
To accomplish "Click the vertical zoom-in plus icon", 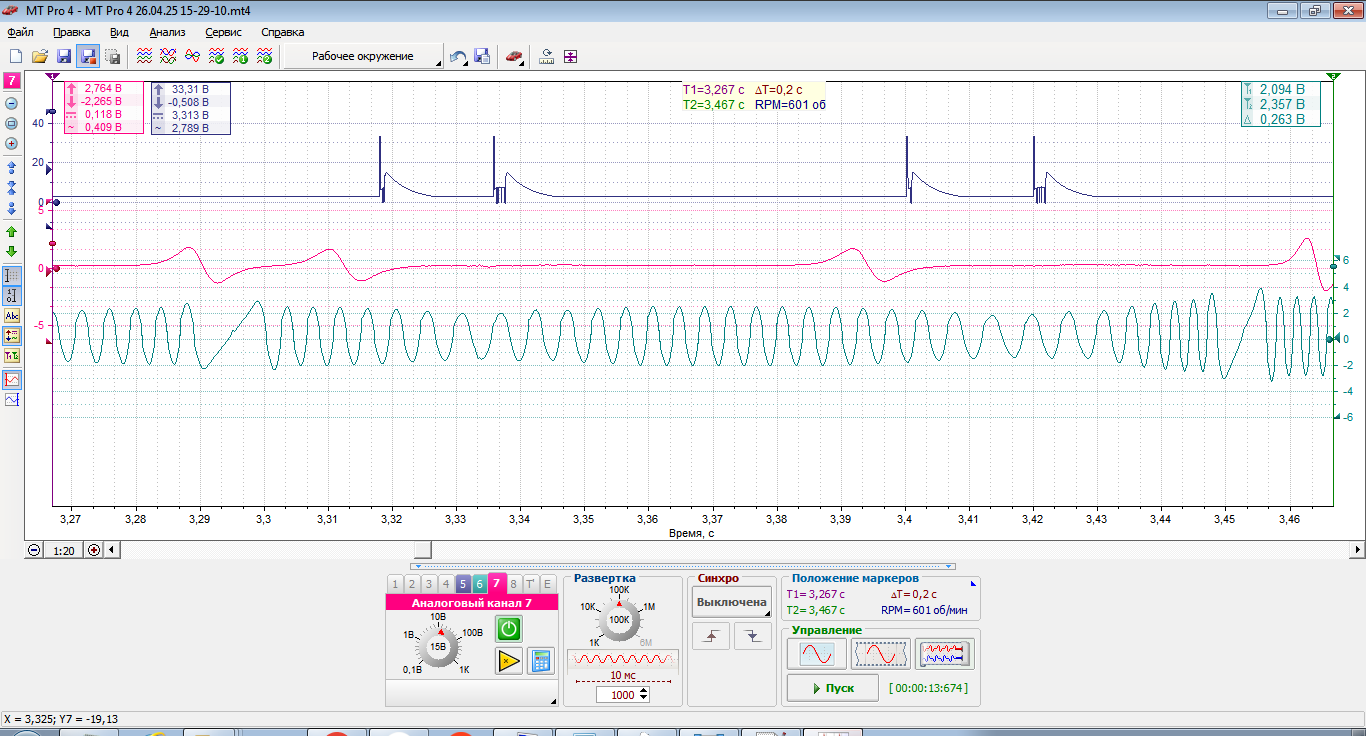I will pos(12,143).
